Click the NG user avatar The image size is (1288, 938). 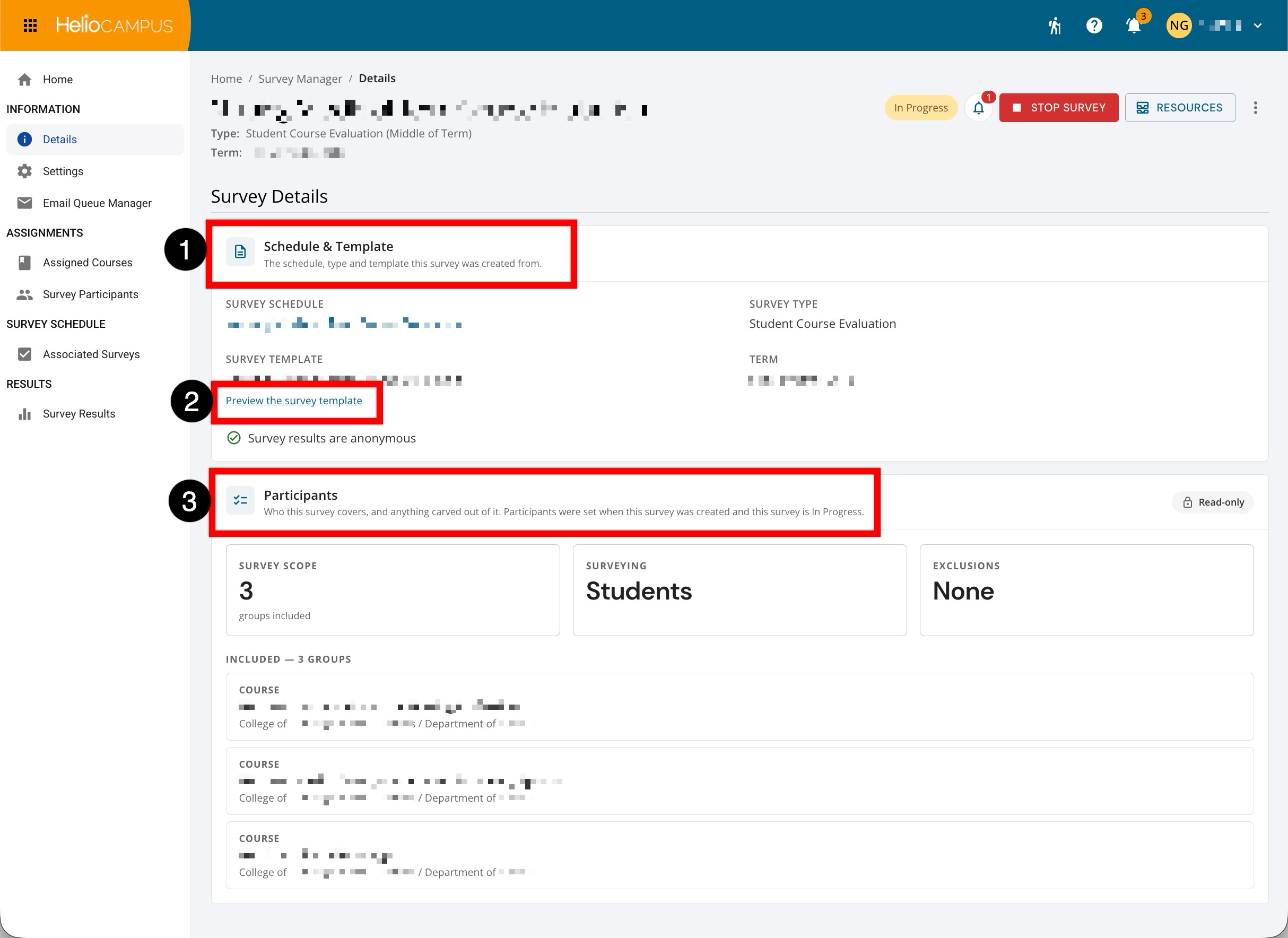pyautogui.click(x=1179, y=25)
